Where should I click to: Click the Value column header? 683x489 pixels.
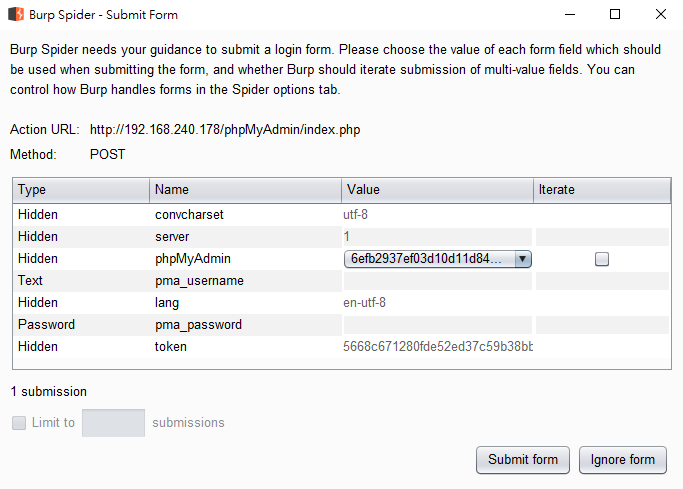click(437, 190)
